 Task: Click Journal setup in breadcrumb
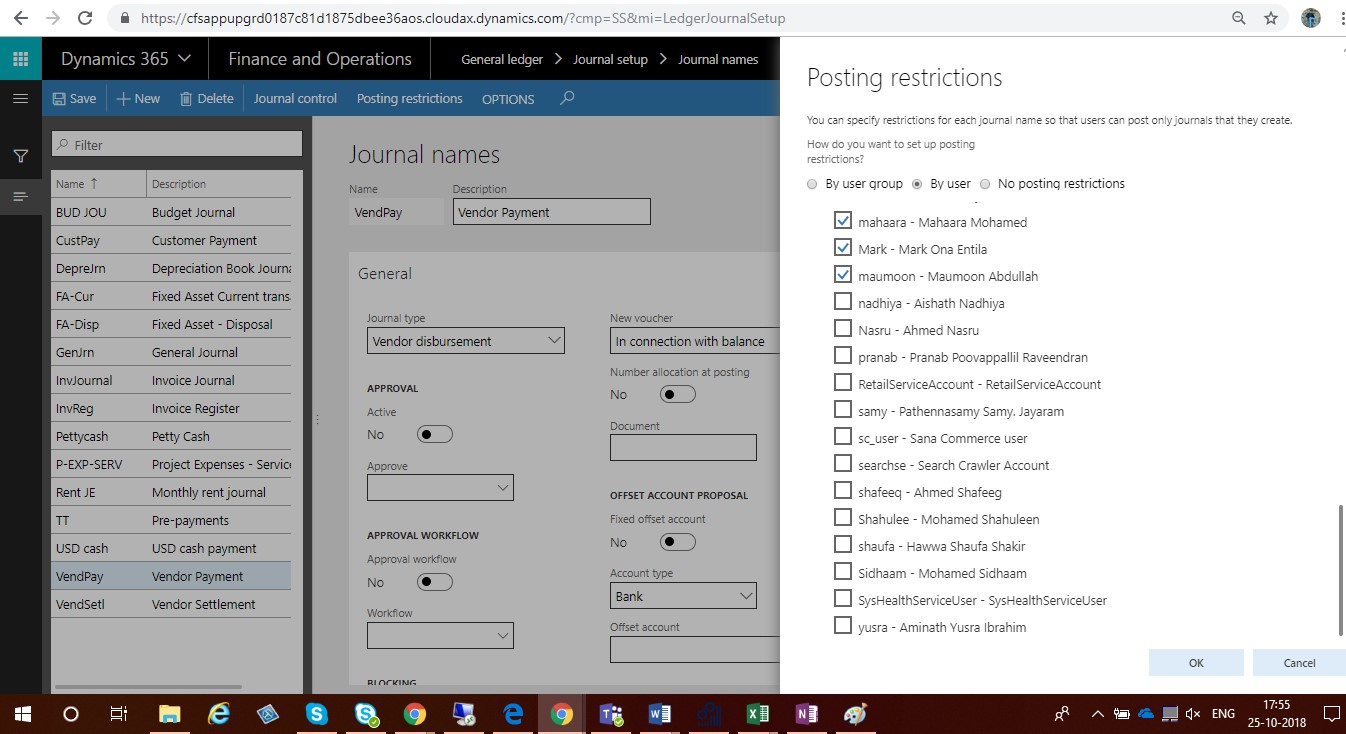pyautogui.click(x=610, y=59)
